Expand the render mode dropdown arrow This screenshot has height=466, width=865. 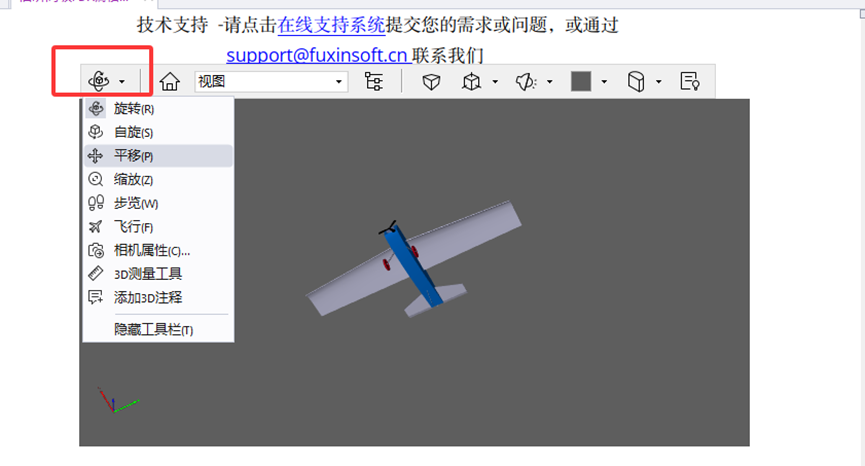[495, 82]
